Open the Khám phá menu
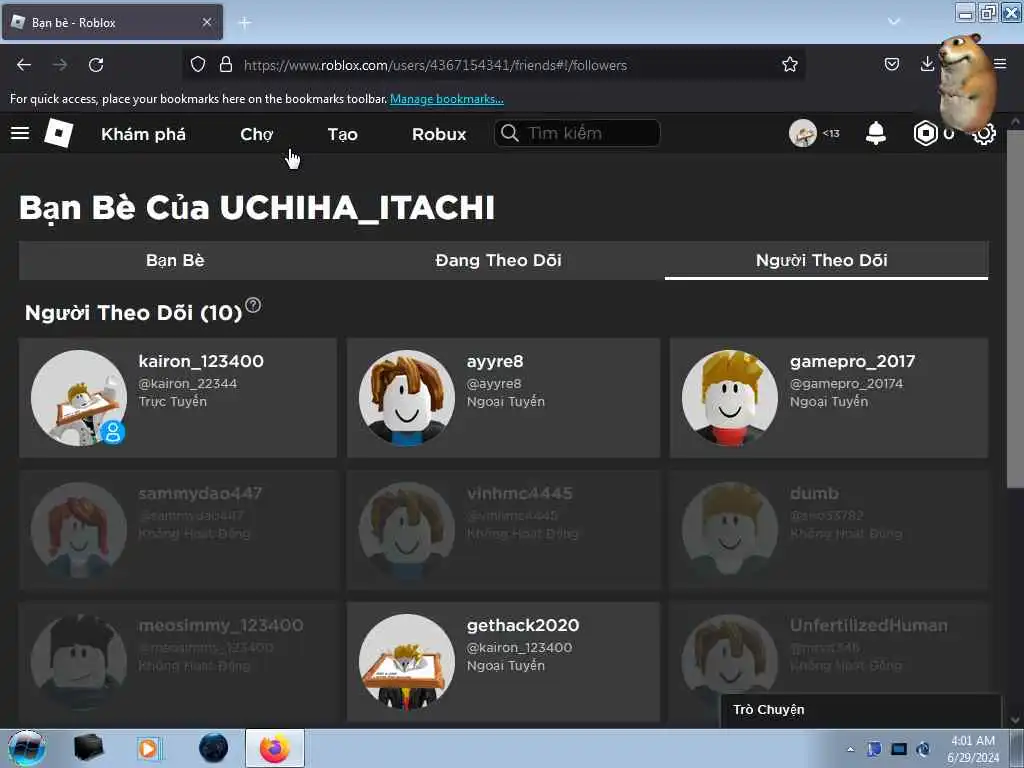The image size is (1024, 768). coord(144,134)
